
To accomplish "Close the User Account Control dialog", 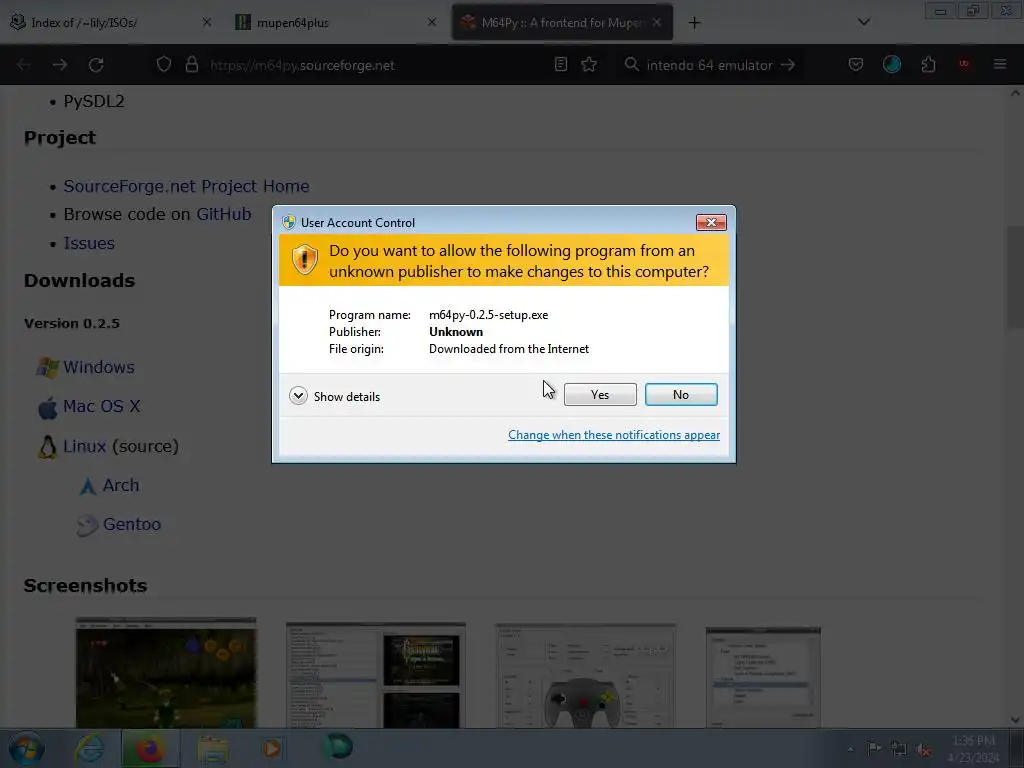I will point(711,223).
